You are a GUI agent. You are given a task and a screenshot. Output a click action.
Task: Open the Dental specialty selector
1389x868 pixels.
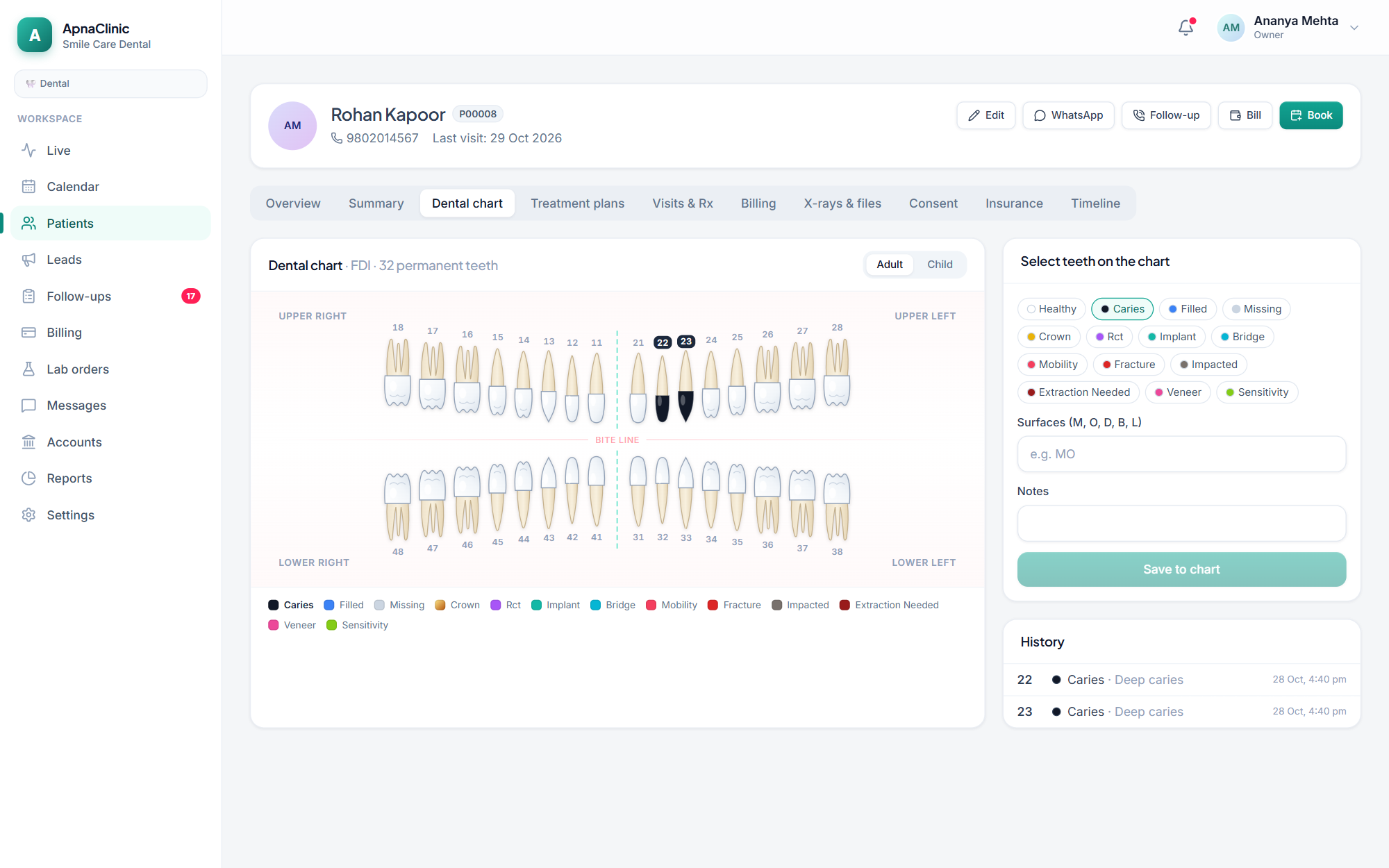[110, 83]
